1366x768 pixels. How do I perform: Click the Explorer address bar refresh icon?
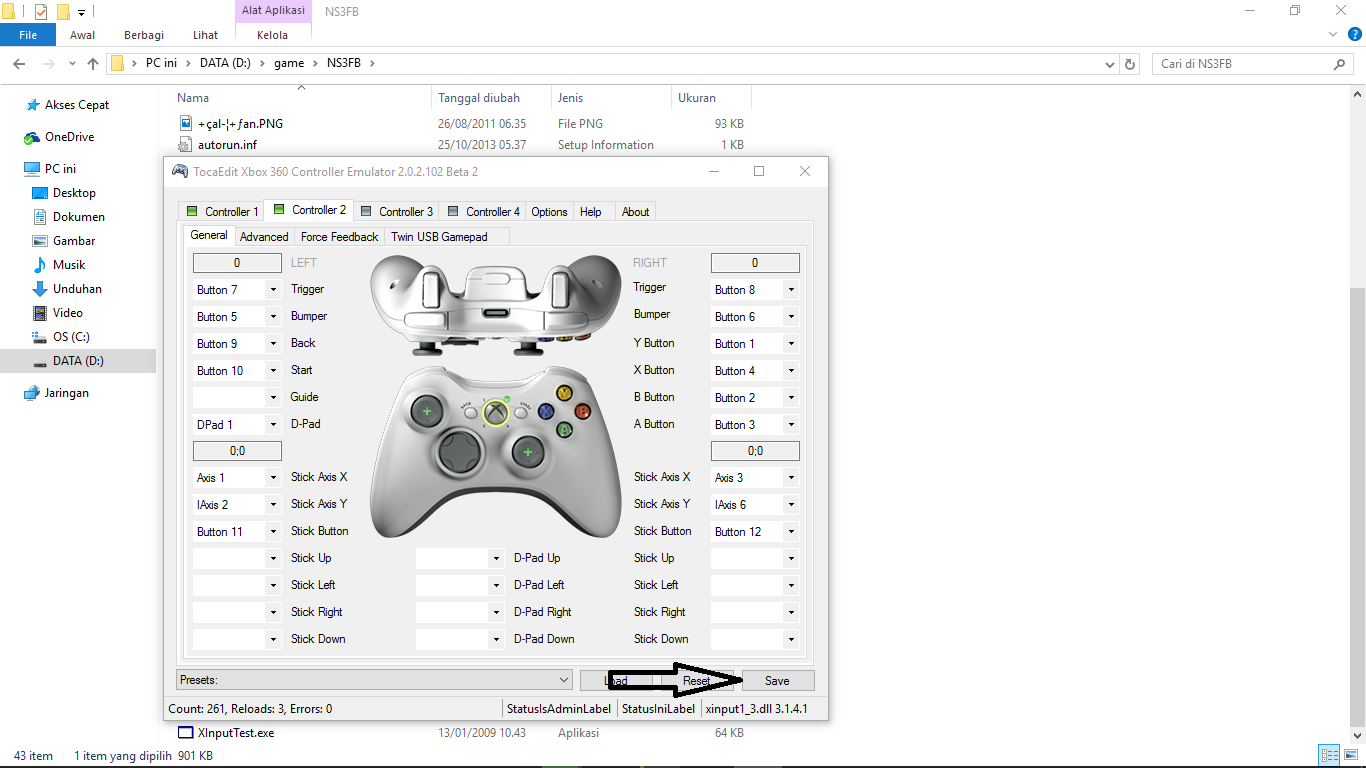point(1131,64)
